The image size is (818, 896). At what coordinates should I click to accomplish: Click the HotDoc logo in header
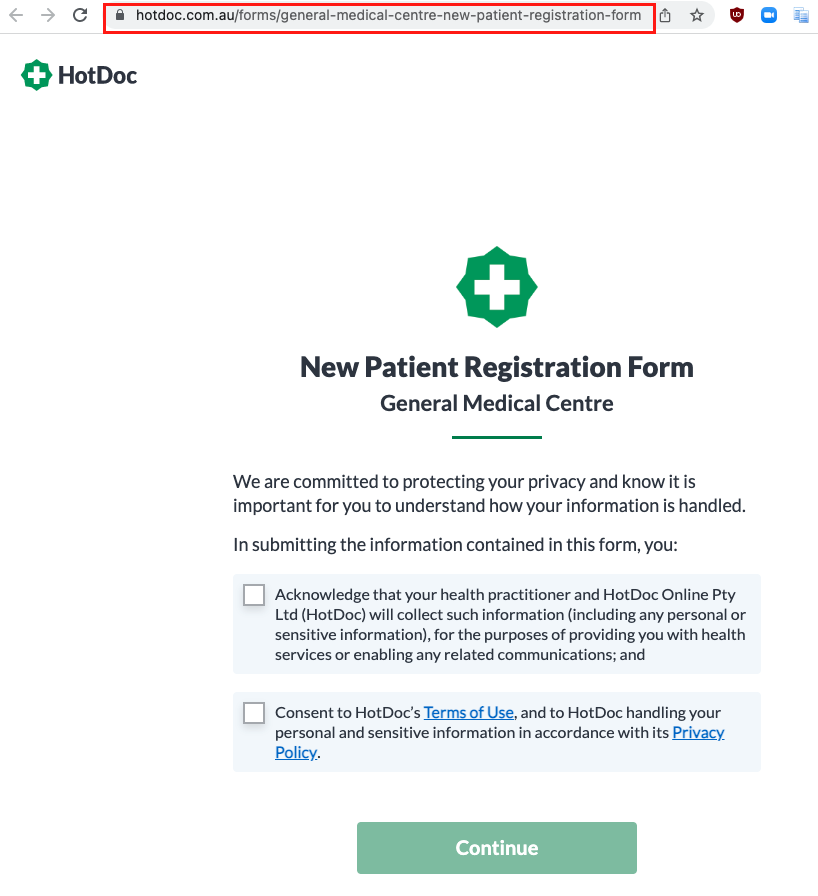coord(79,75)
